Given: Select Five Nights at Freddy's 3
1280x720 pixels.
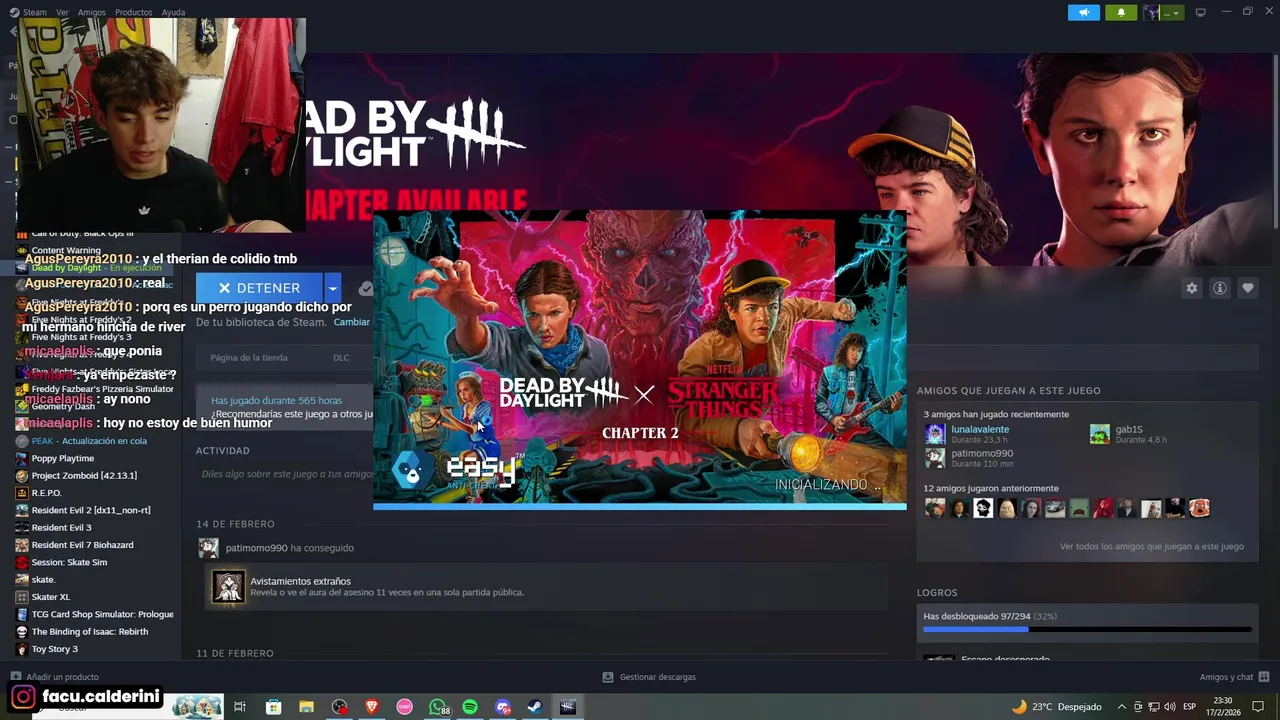Looking at the screenshot, I should (81, 337).
